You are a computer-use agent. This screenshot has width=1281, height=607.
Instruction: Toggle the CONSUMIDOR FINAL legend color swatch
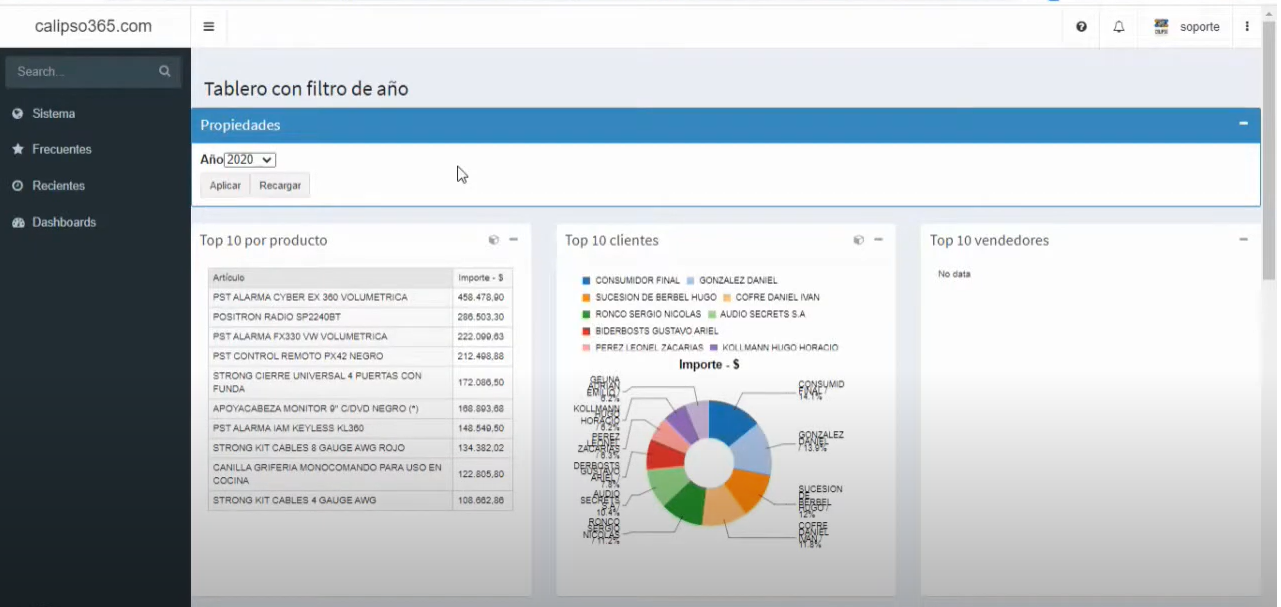pyautogui.click(x=586, y=281)
